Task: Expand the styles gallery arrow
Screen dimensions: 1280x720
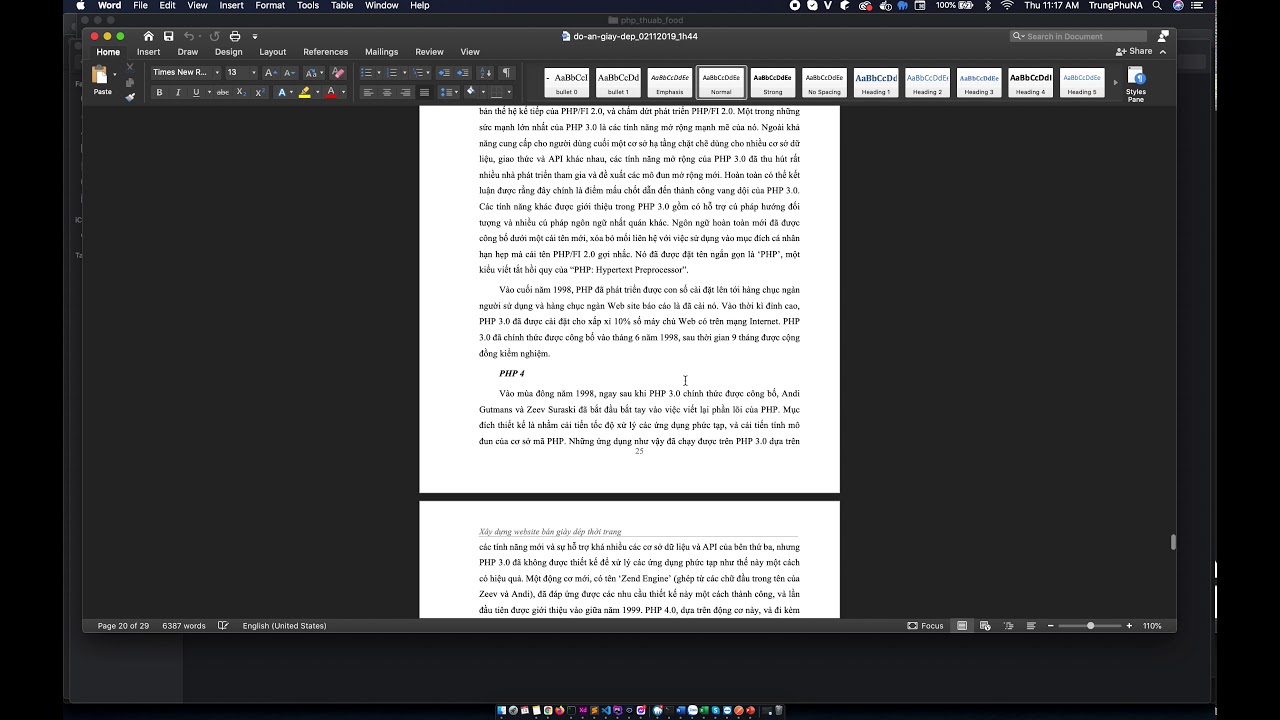Action: point(1116,83)
